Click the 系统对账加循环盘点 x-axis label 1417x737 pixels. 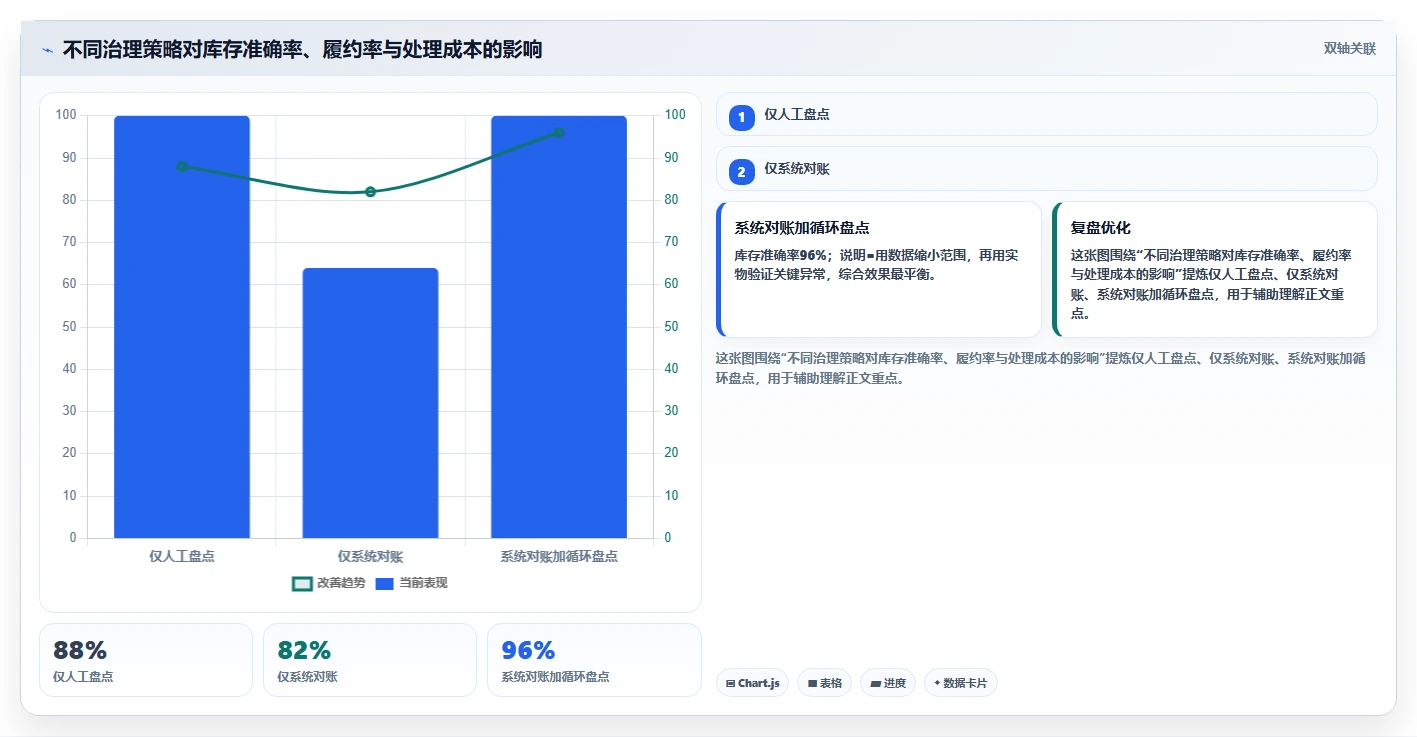[x=559, y=556]
